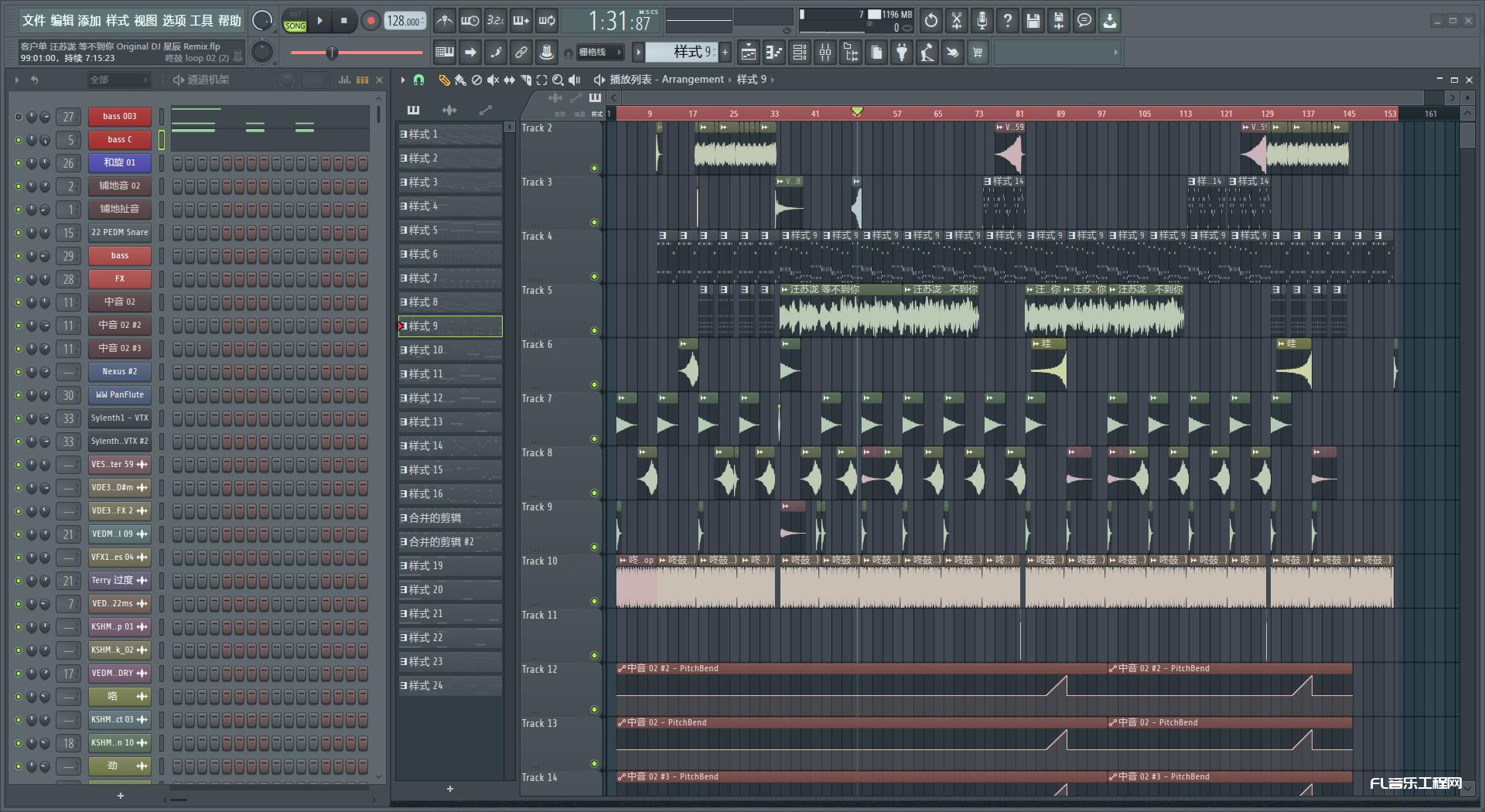Viewport: 1485px width, 812px height.
Task: Add new pattern with plus next to 样式 9
Action: coord(725,53)
